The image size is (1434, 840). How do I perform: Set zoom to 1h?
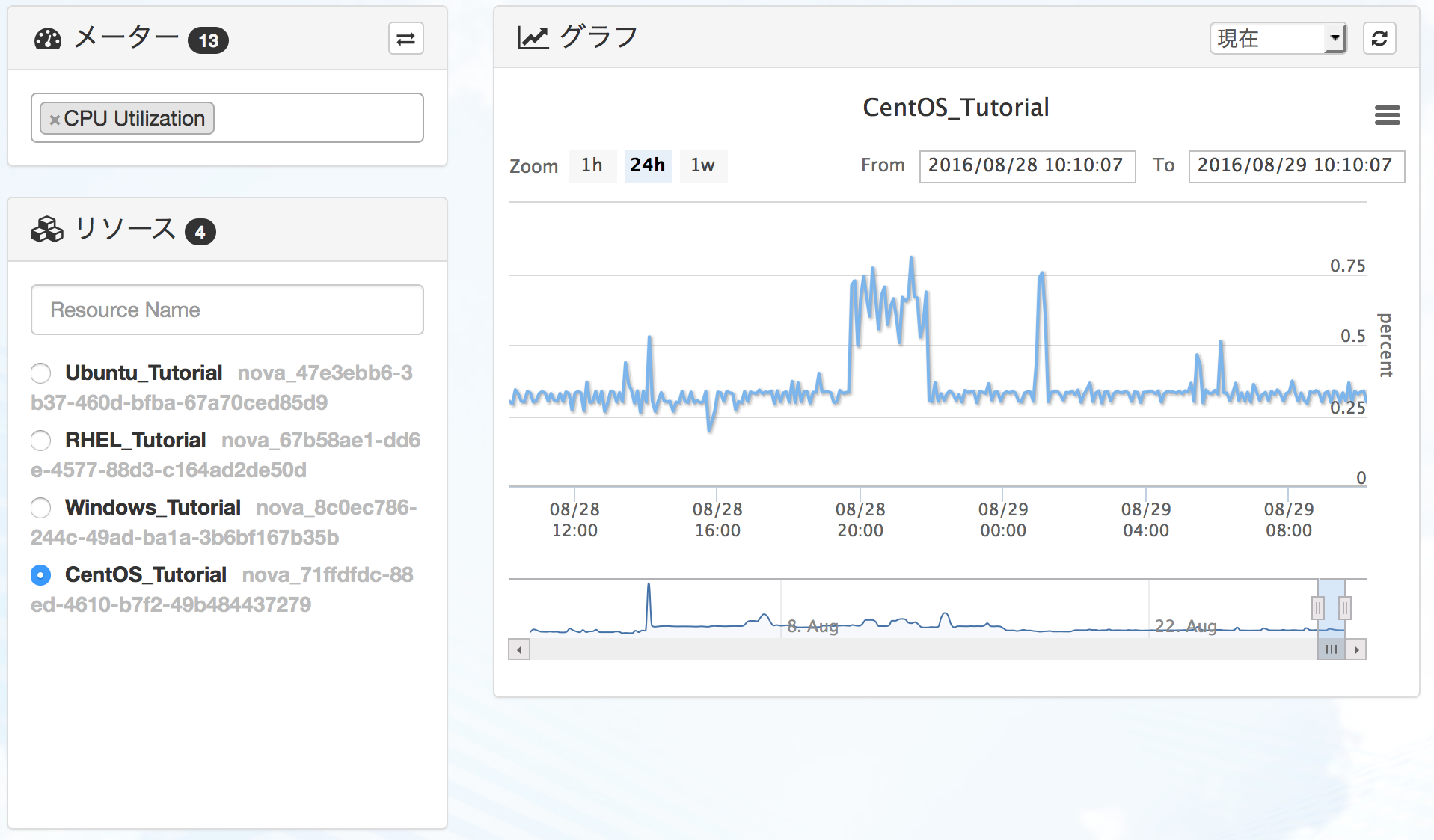tap(592, 165)
